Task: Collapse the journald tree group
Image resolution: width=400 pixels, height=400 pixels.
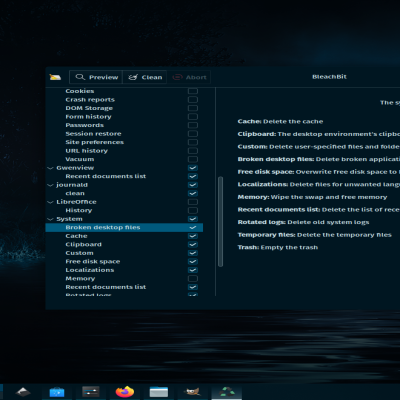Action: (50, 185)
